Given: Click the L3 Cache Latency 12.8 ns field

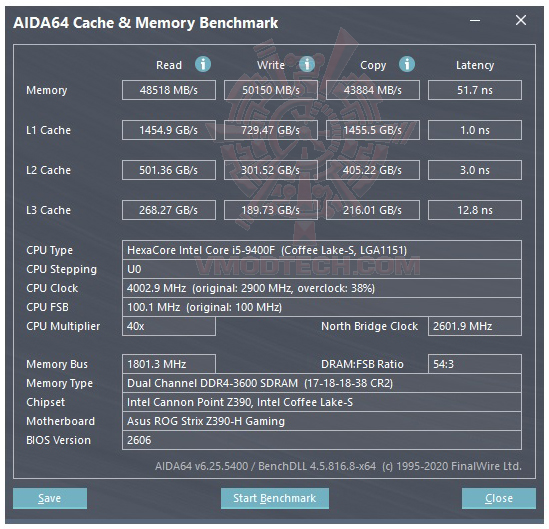Looking at the screenshot, I should point(475,210).
